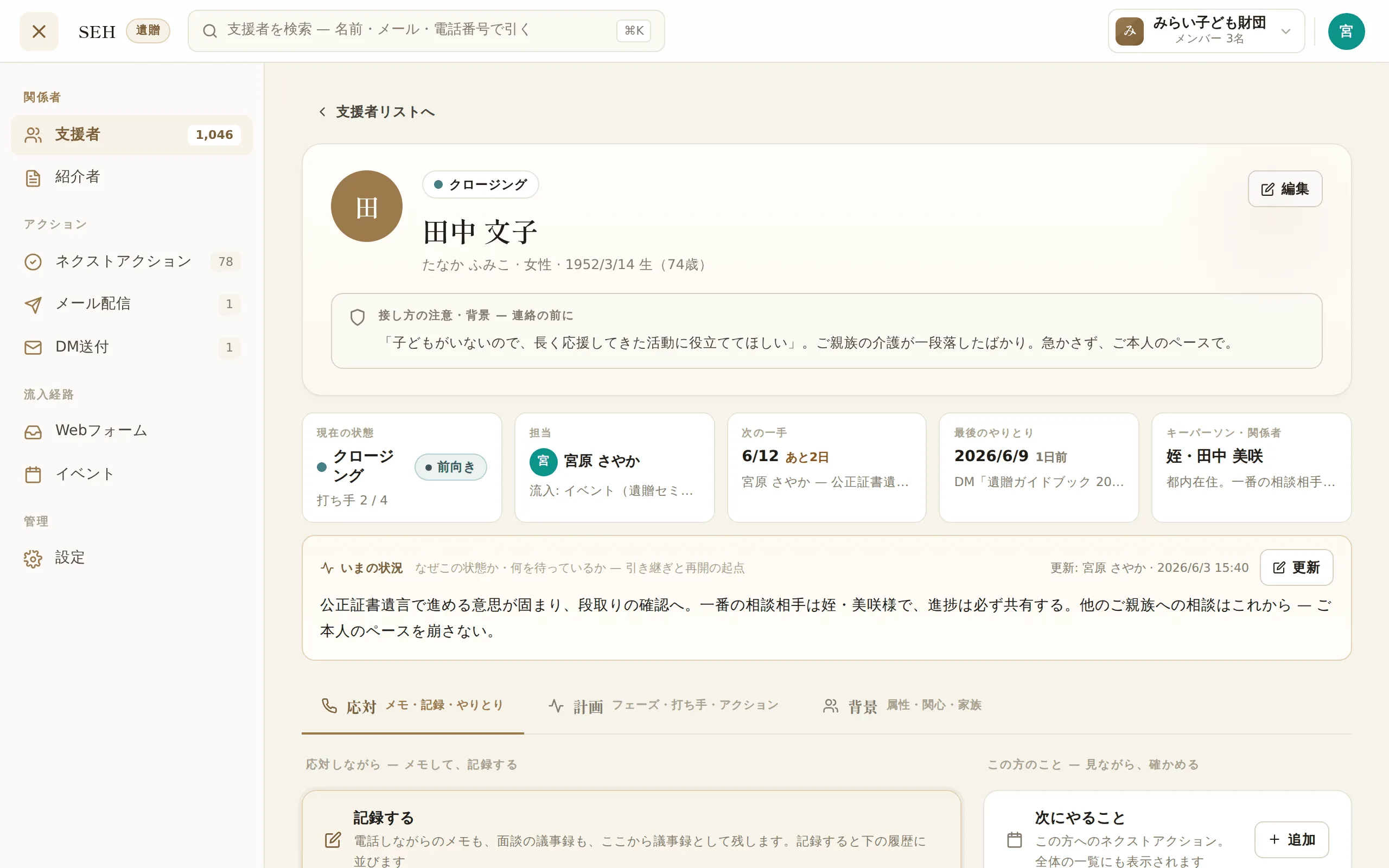
Task: Click the ⌘K shortcut hint
Action: click(634, 31)
